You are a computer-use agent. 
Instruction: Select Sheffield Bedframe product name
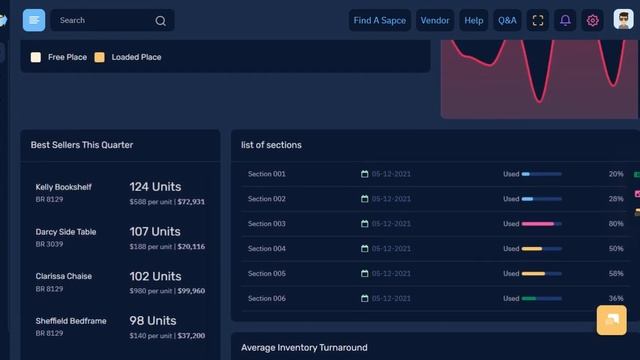tap(71, 321)
